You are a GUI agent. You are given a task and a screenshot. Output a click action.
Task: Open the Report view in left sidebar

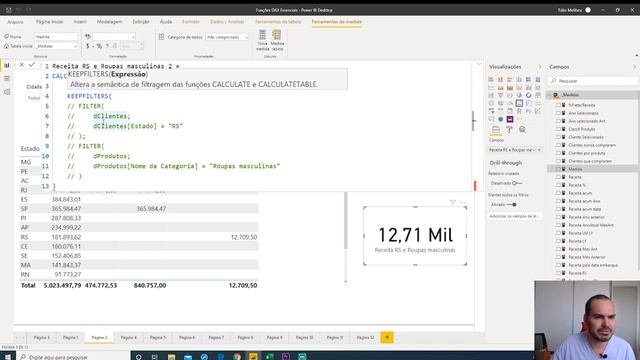[7, 65]
